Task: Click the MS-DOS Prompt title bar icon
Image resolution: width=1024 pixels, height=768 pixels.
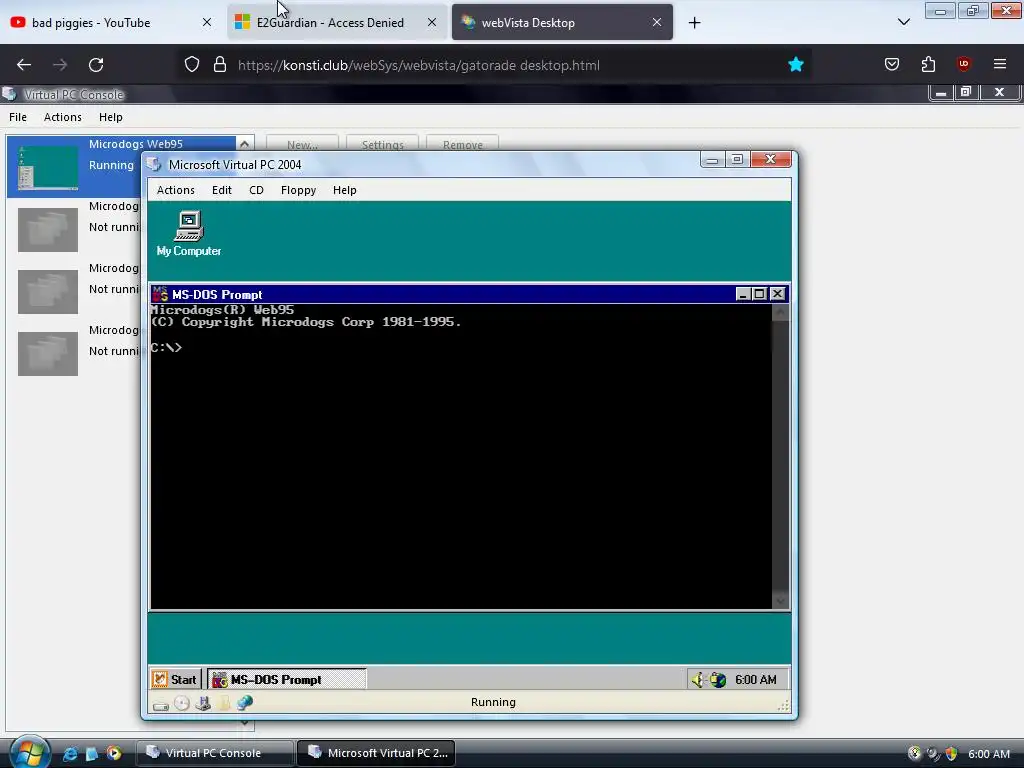Action: point(160,295)
